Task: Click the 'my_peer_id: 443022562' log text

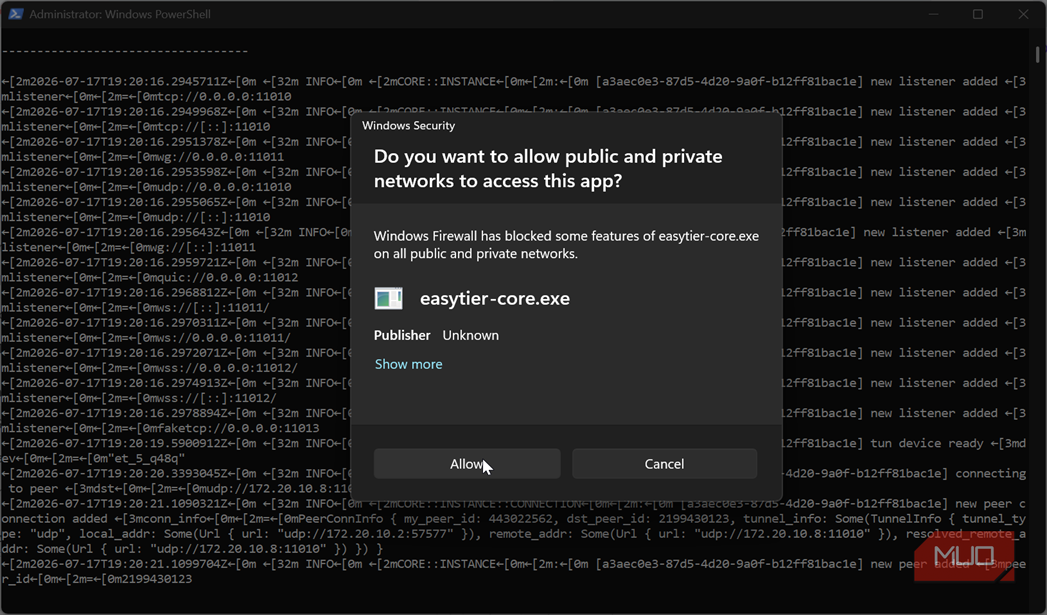Action: (x=478, y=519)
